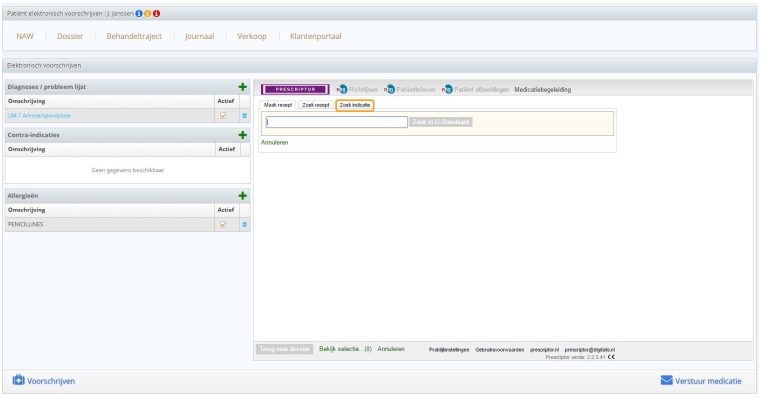Click 'Geen gegevens beschikbaar' text
Screen dimensions: 762x398
(x=128, y=171)
